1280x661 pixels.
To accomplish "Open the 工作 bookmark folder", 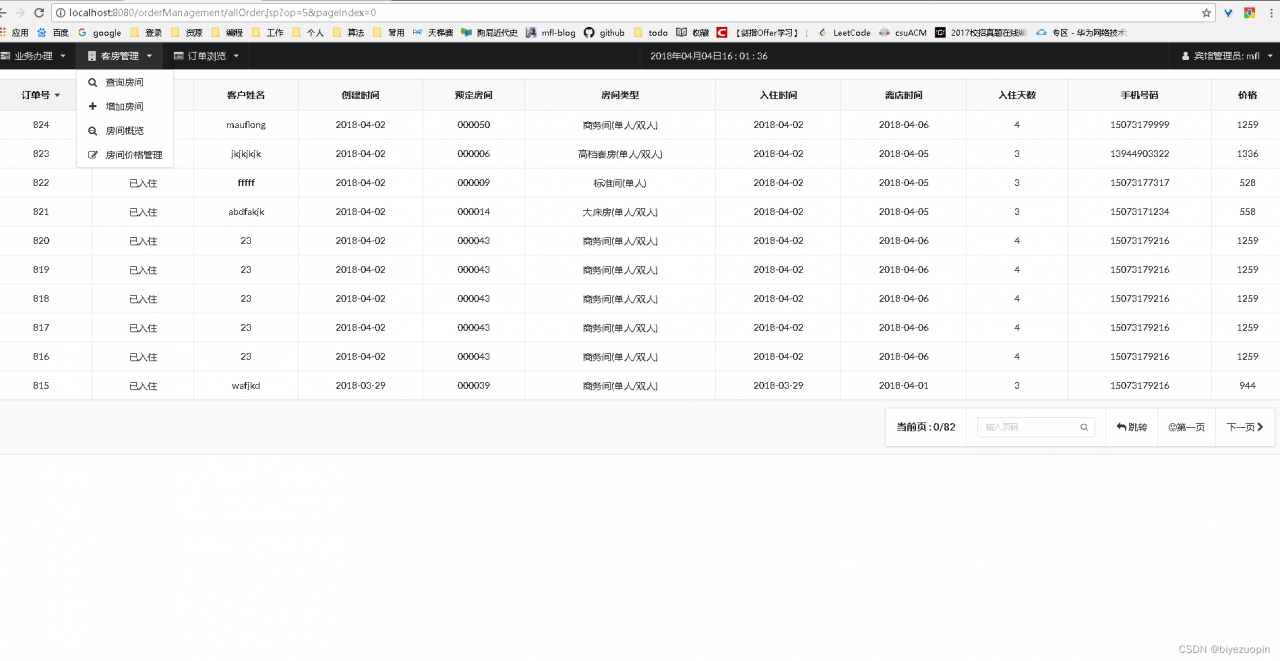I will (268, 32).
